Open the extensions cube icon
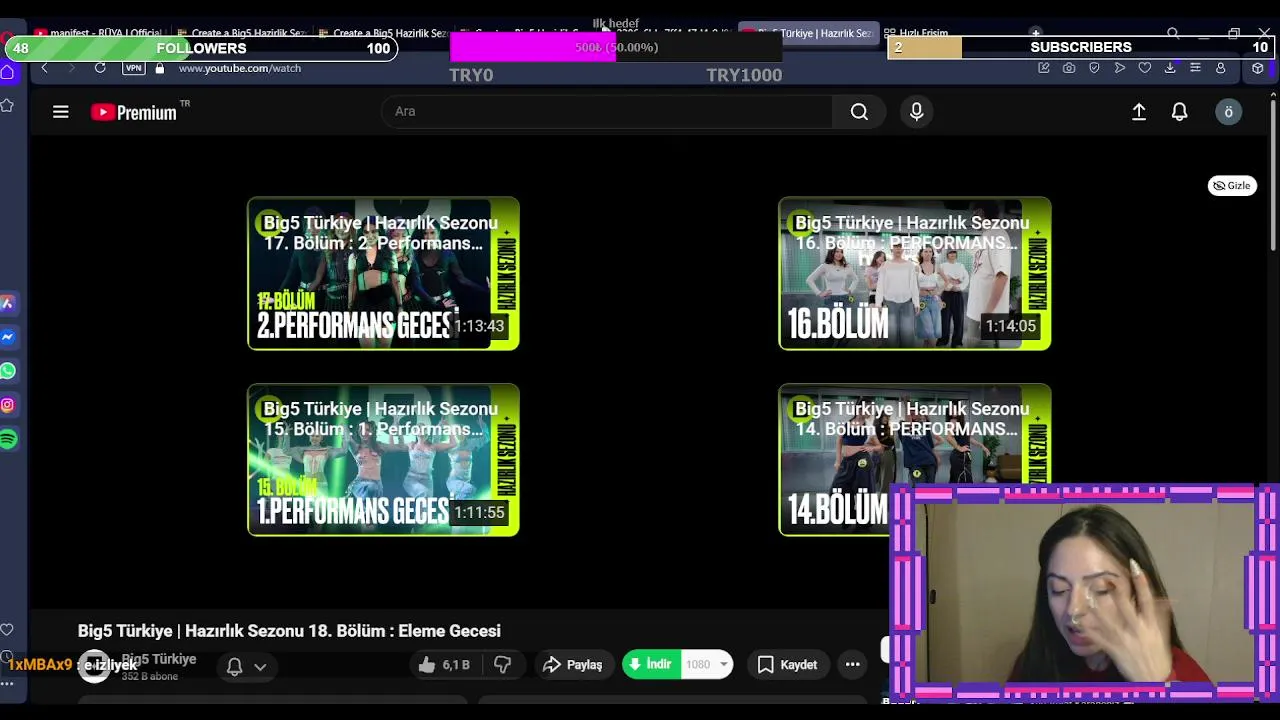Viewport: 1280px width, 720px height. tap(1258, 68)
